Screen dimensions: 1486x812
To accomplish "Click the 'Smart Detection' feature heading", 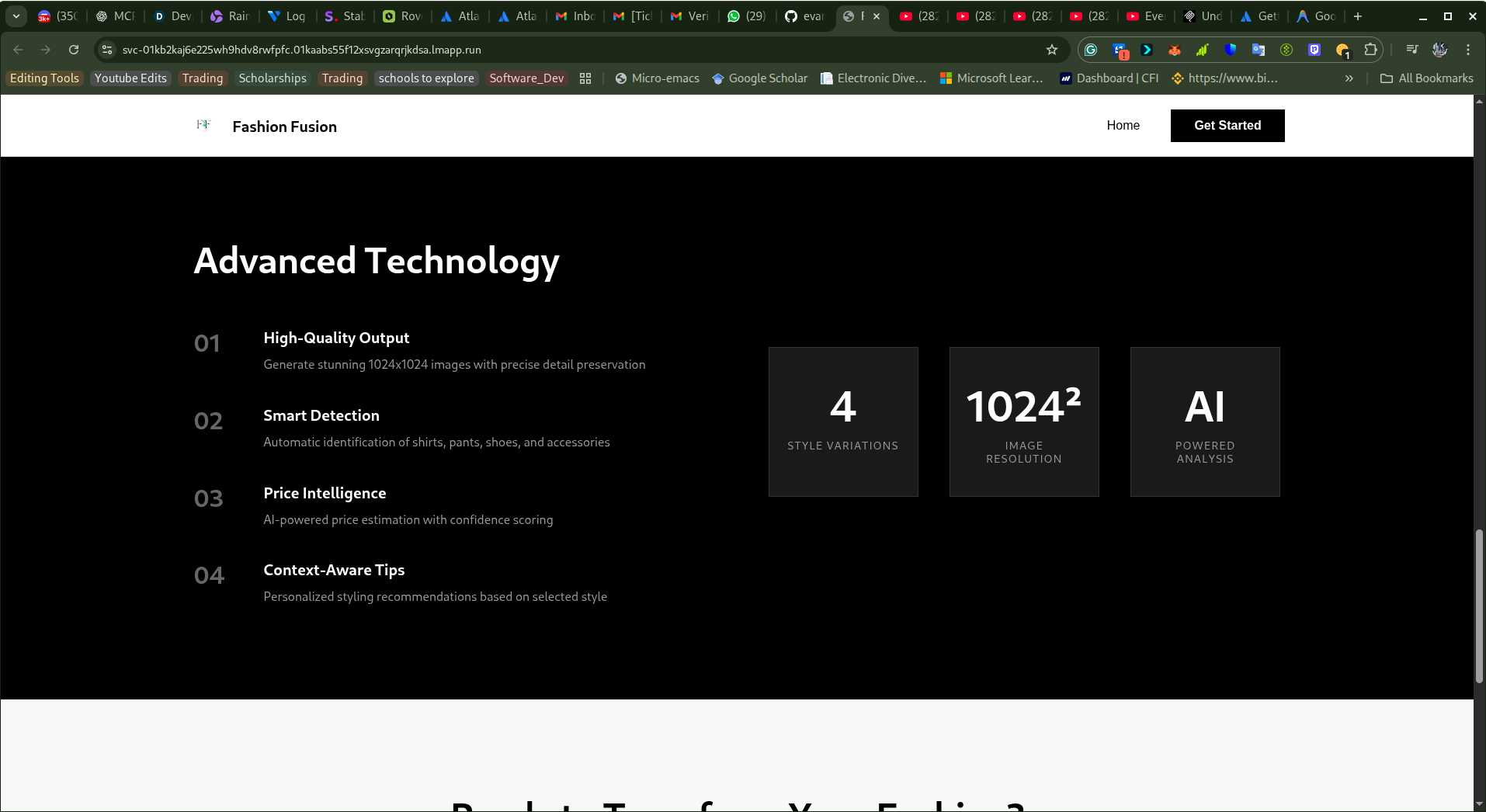I will click(321, 416).
